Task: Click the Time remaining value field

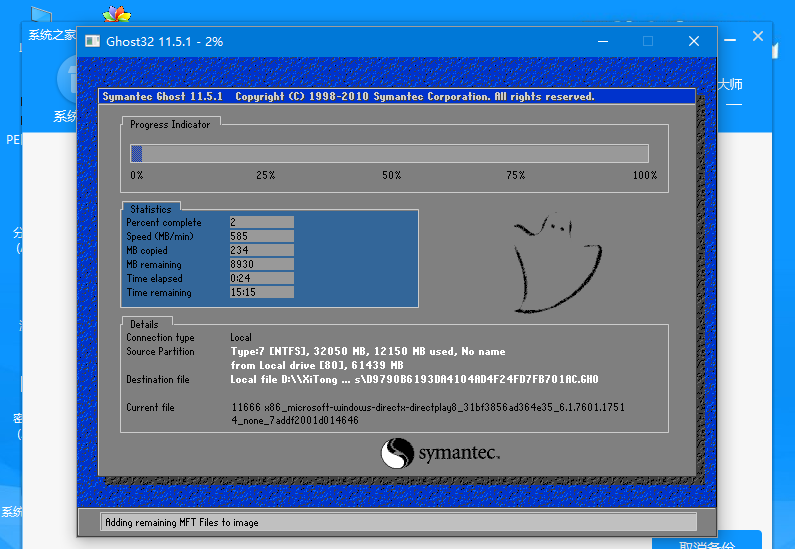Action: 261,292
